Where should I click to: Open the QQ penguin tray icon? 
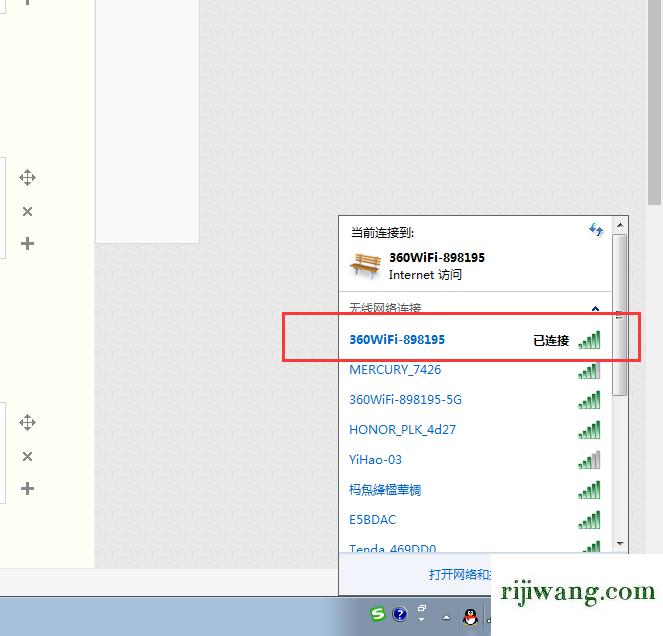[471, 617]
